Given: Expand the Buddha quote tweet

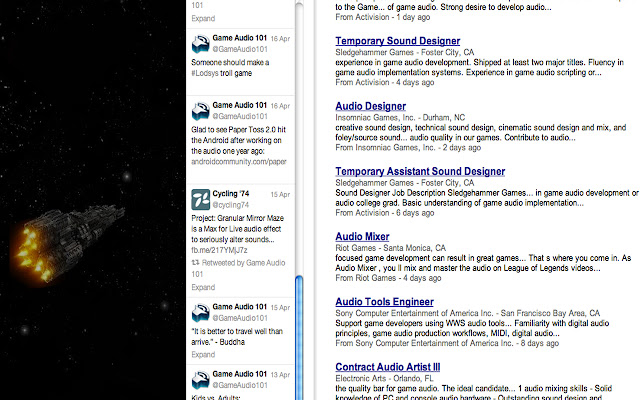Looking at the screenshot, I should point(203,355).
